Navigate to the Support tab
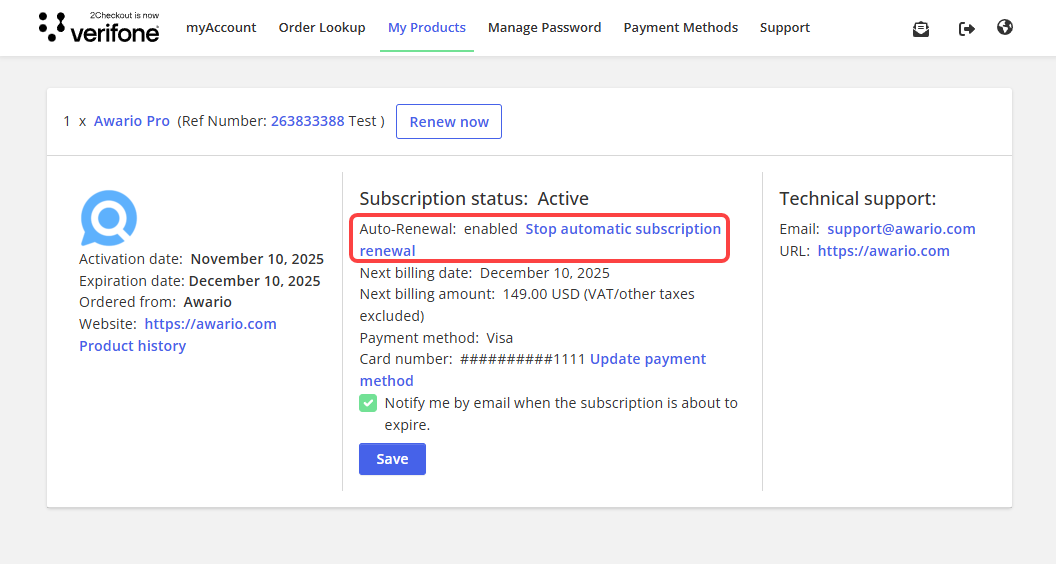Image resolution: width=1056 pixels, height=564 pixels. click(x=784, y=28)
